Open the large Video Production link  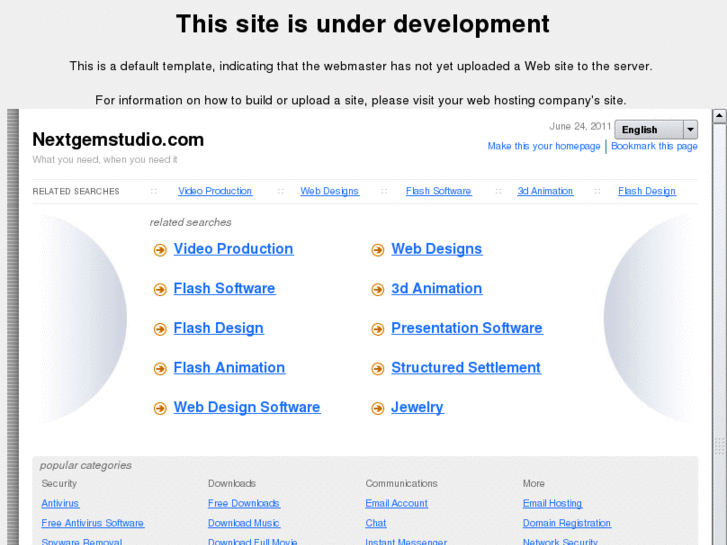pos(233,249)
